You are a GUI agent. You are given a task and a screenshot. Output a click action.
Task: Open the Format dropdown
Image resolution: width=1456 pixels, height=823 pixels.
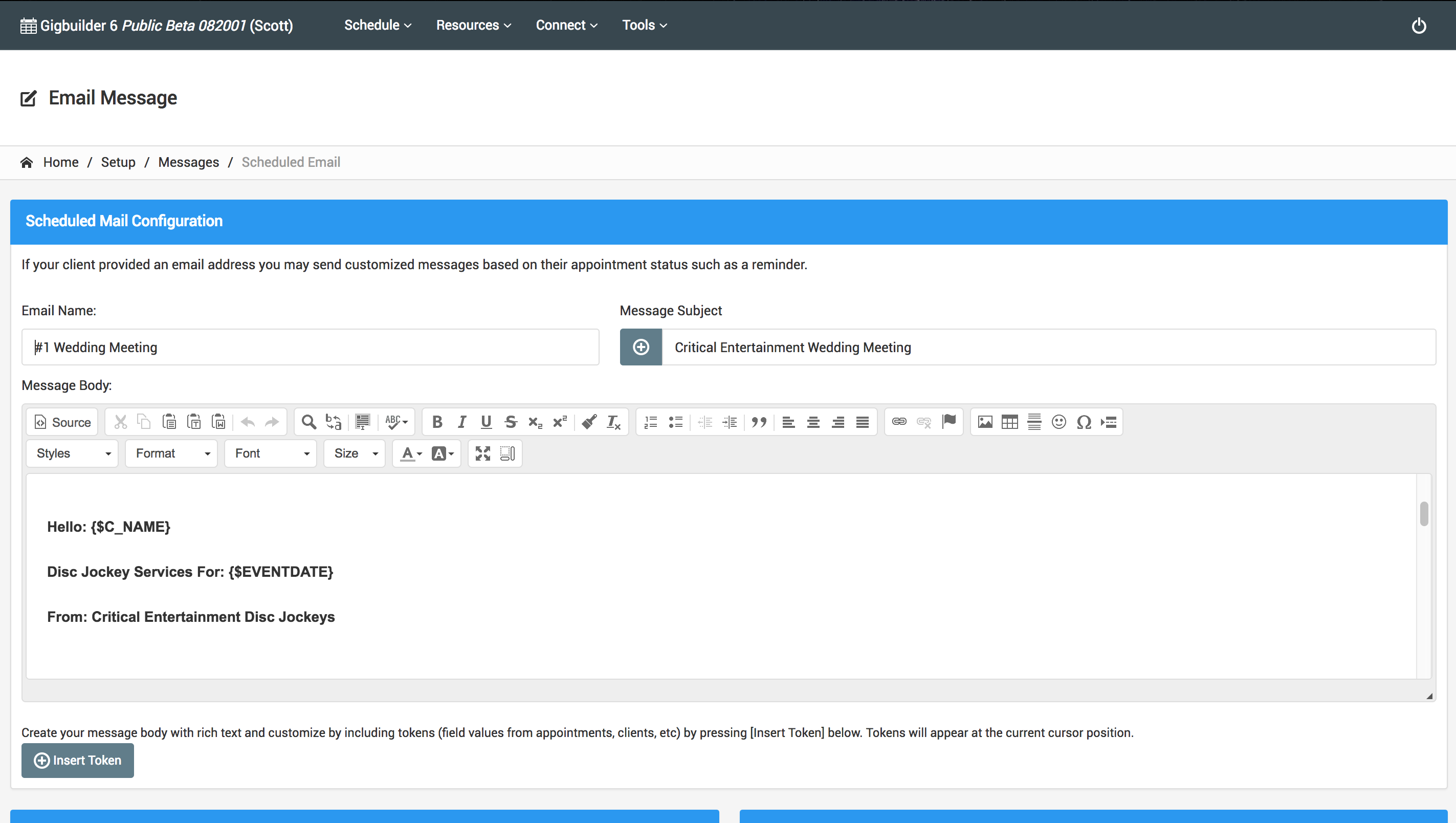click(171, 453)
